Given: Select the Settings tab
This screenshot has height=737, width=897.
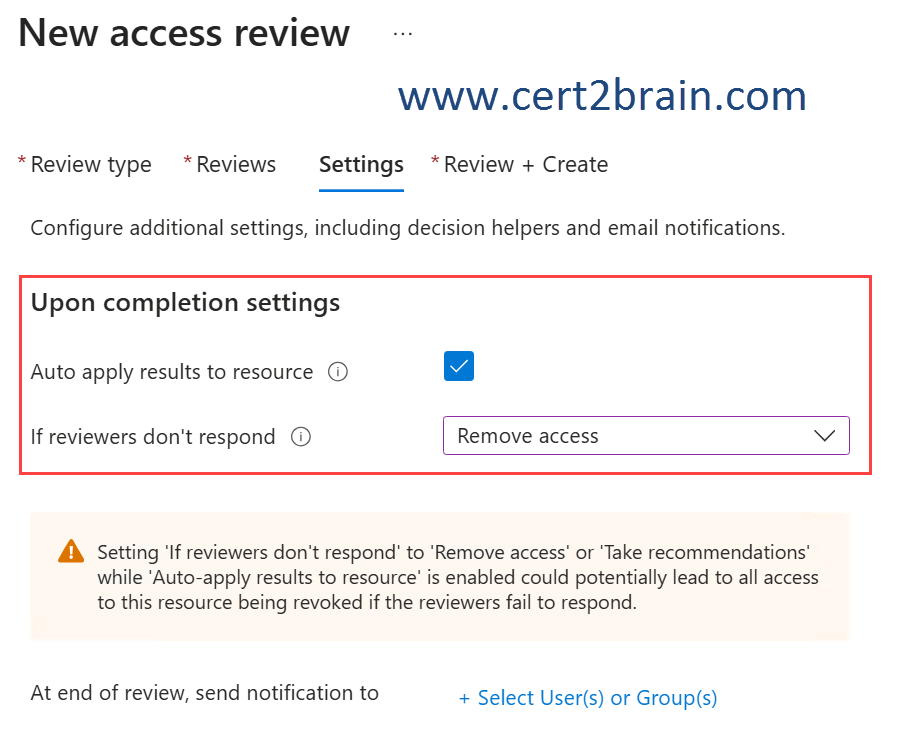Looking at the screenshot, I should pyautogui.click(x=361, y=165).
